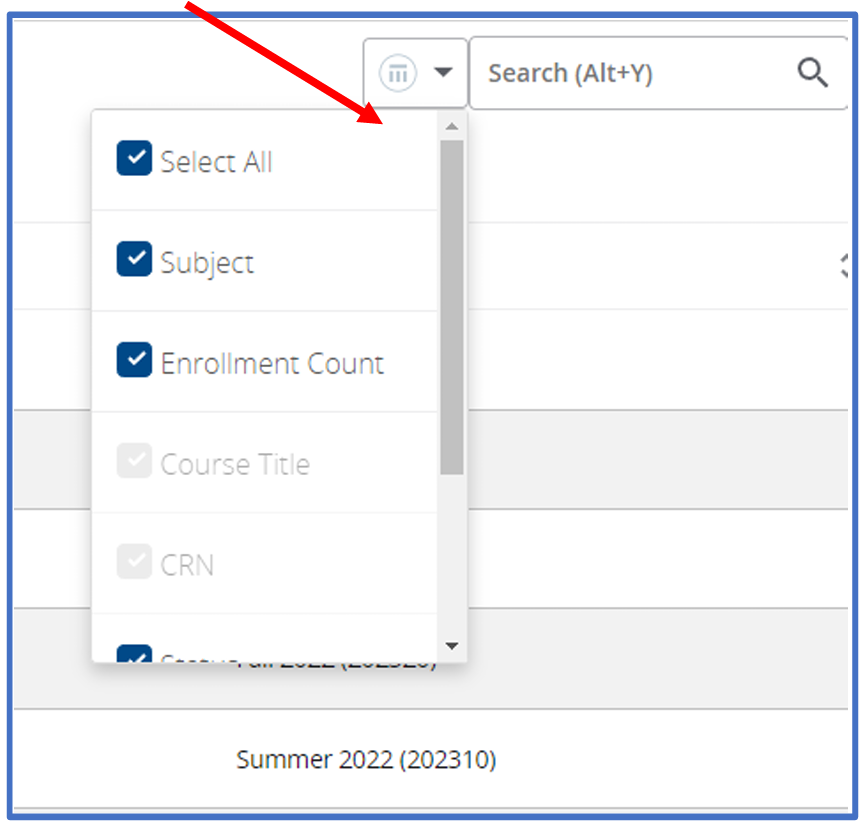This screenshot has width=863, height=824.
Task: Click the magnifying glass search icon
Action: click(812, 73)
